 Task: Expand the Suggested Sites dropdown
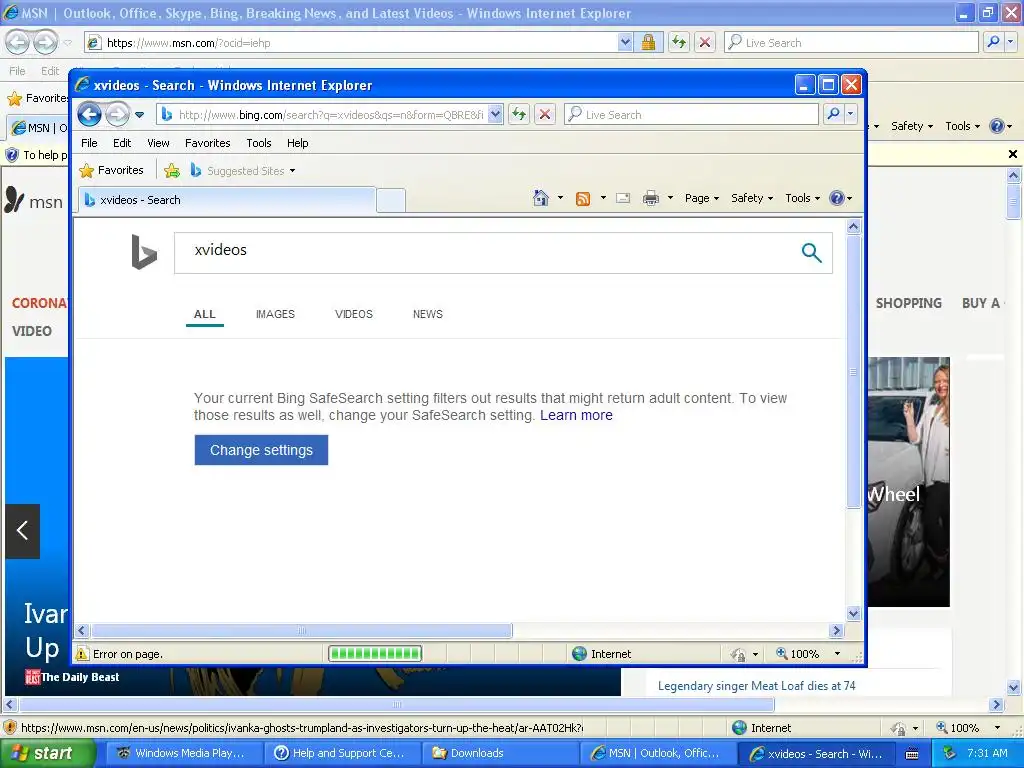pyautogui.click(x=293, y=171)
